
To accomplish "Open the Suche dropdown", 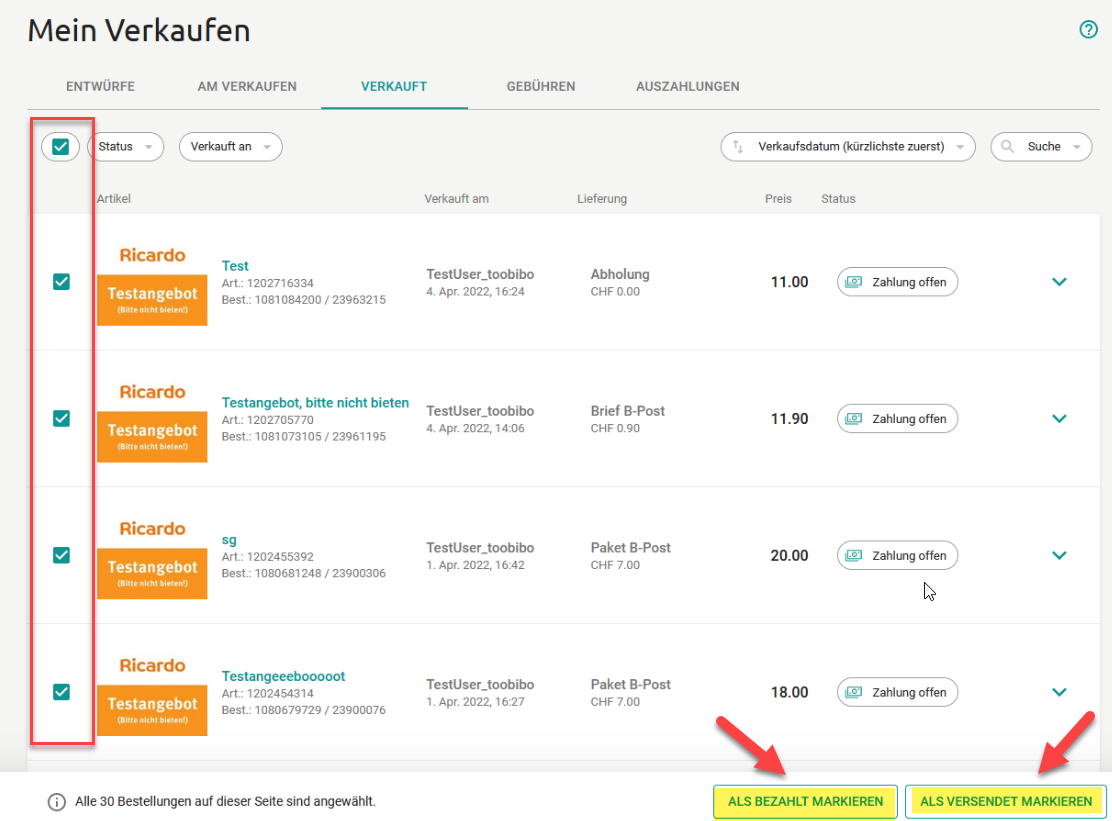I will point(1041,147).
